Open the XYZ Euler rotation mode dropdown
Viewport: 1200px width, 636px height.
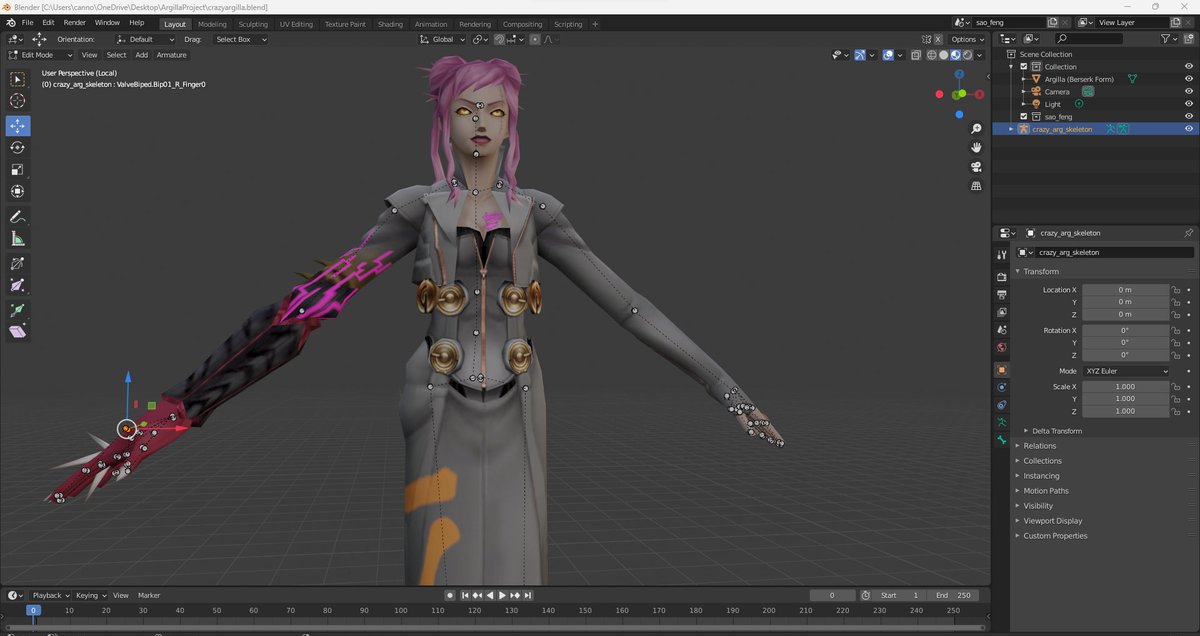[1125, 371]
